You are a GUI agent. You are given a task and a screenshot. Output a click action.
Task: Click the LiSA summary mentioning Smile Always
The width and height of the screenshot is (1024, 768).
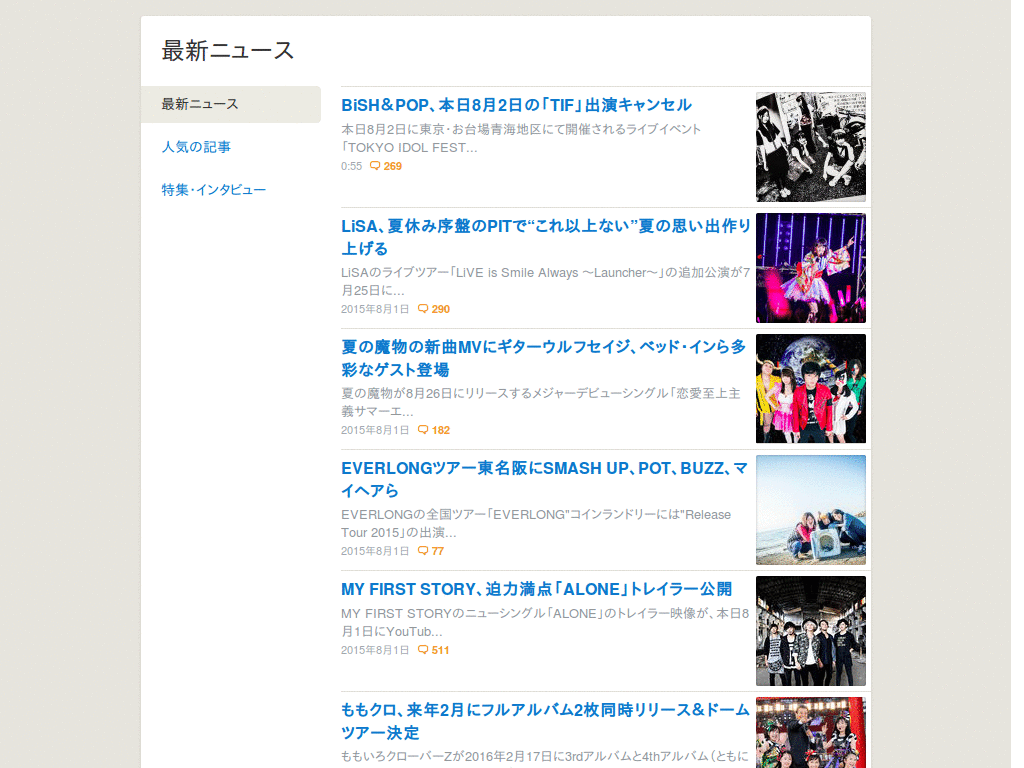[x=545, y=281]
